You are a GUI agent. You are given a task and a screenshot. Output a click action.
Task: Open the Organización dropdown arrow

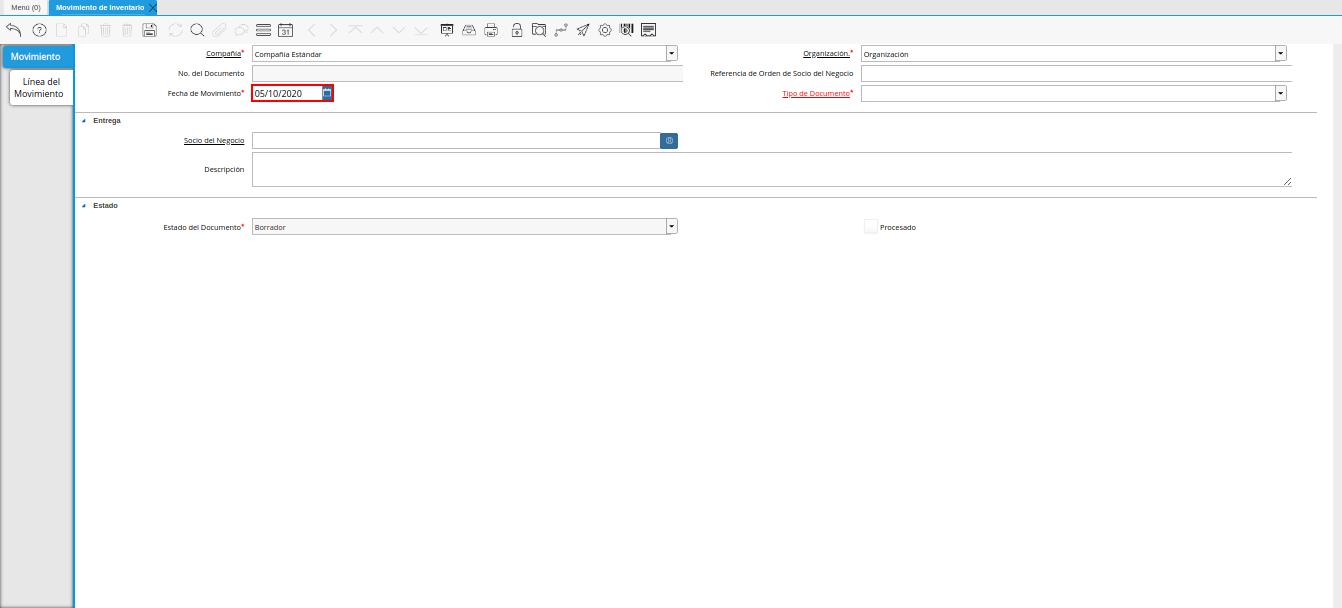[1281, 54]
